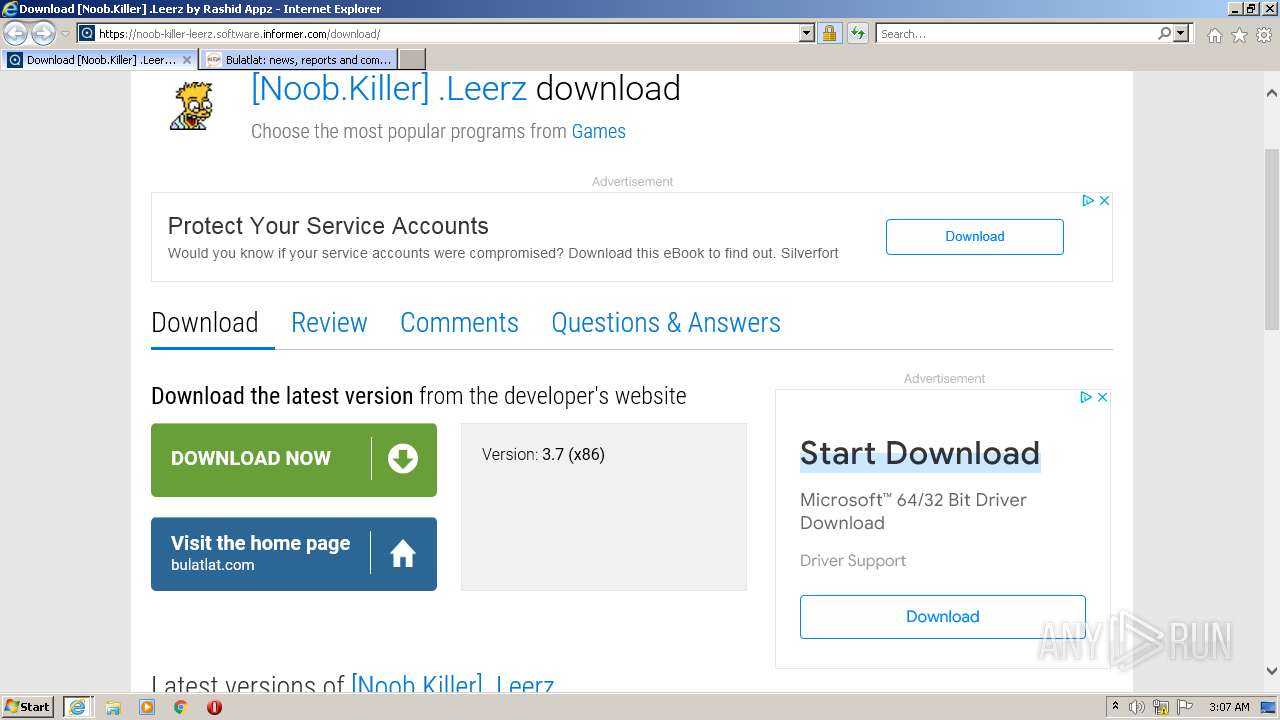Click the Start Download ad headline
Image resolution: width=1280 pixels, height=720 pixels.
point(920,453)
